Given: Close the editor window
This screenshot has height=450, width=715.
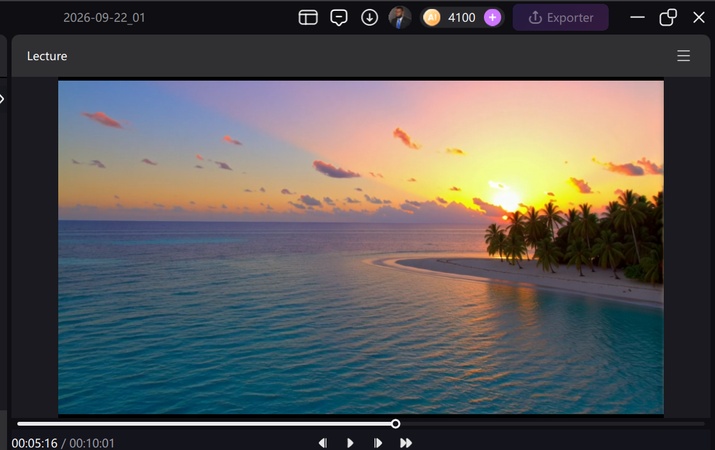Looking at the screenshot, I should pyautogui.click(x=699, y=18).
